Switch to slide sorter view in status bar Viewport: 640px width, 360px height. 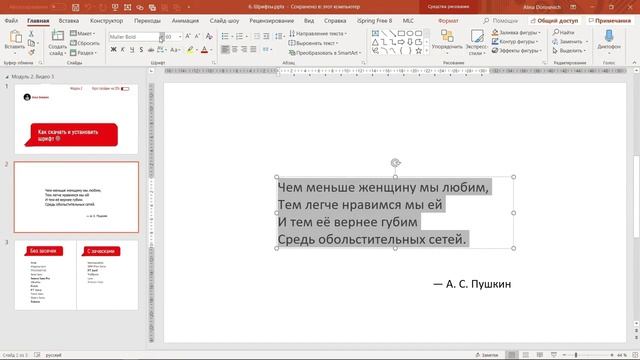(526, 355)
